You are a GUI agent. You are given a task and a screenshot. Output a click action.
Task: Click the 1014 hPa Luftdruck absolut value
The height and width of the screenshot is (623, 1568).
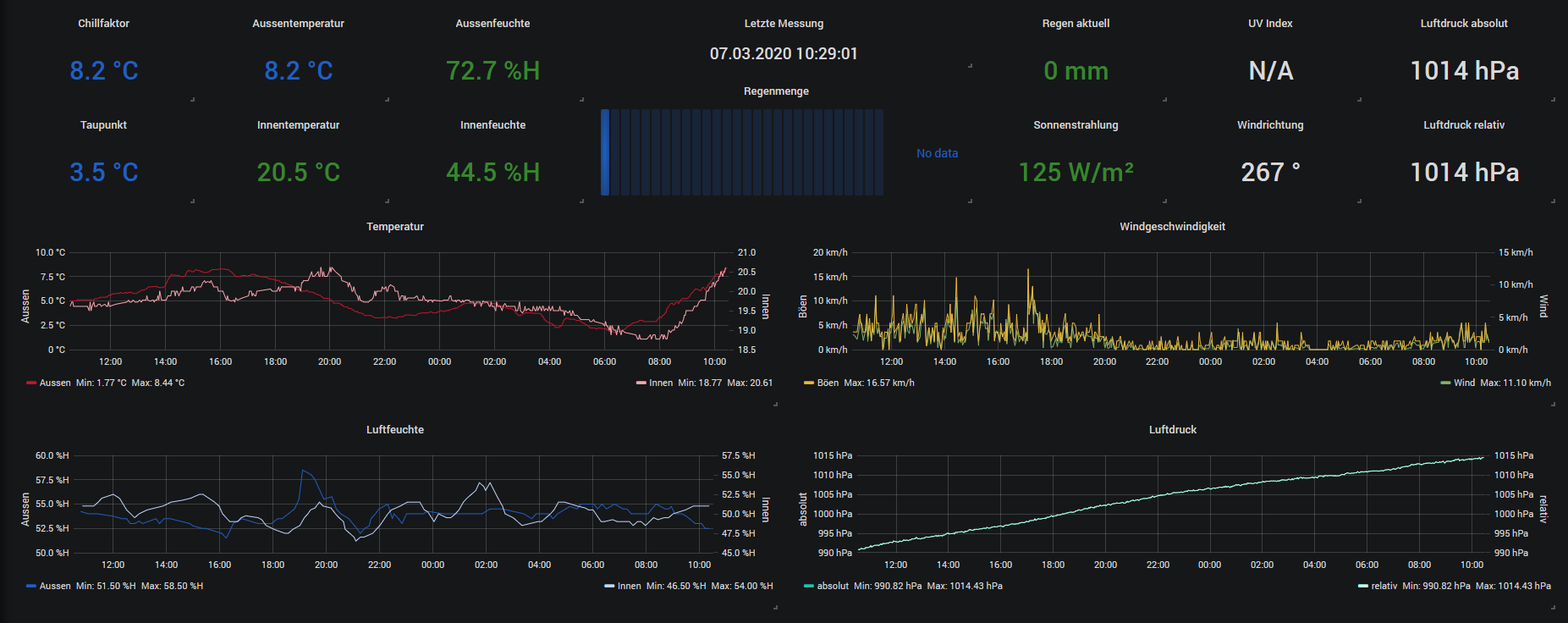click(1465, 70)
